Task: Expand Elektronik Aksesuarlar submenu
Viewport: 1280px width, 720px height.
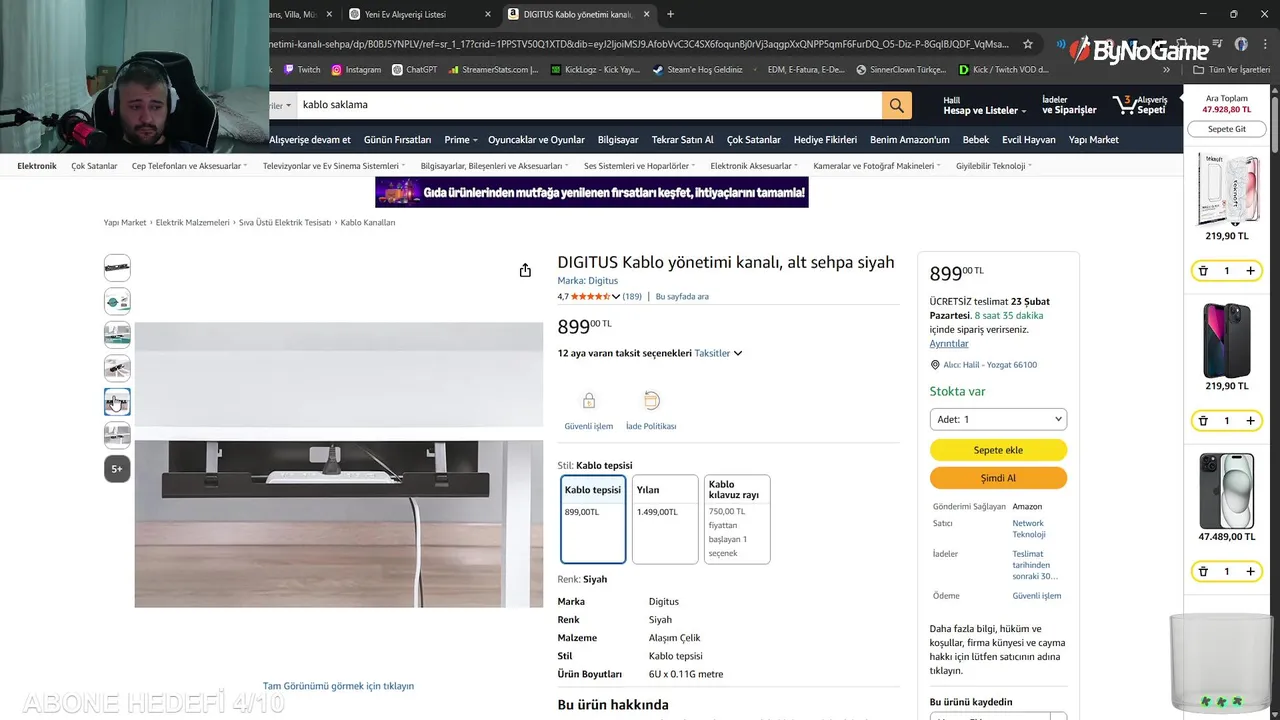Action: 753,166
